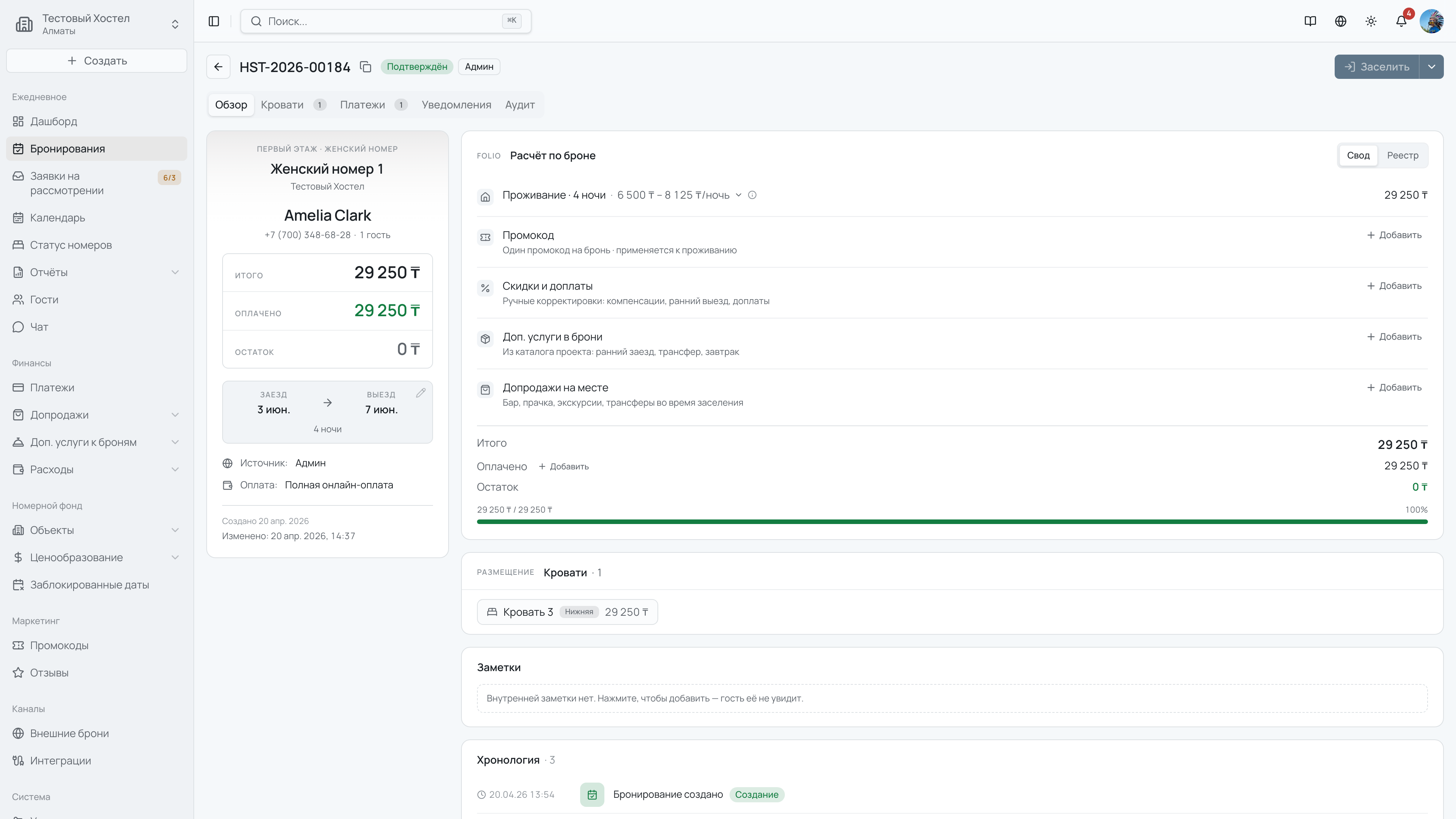This screenshot has width=1456, height=819.
Task: Open the Кровать 3 bed chip
Action: tap(567, 612)
